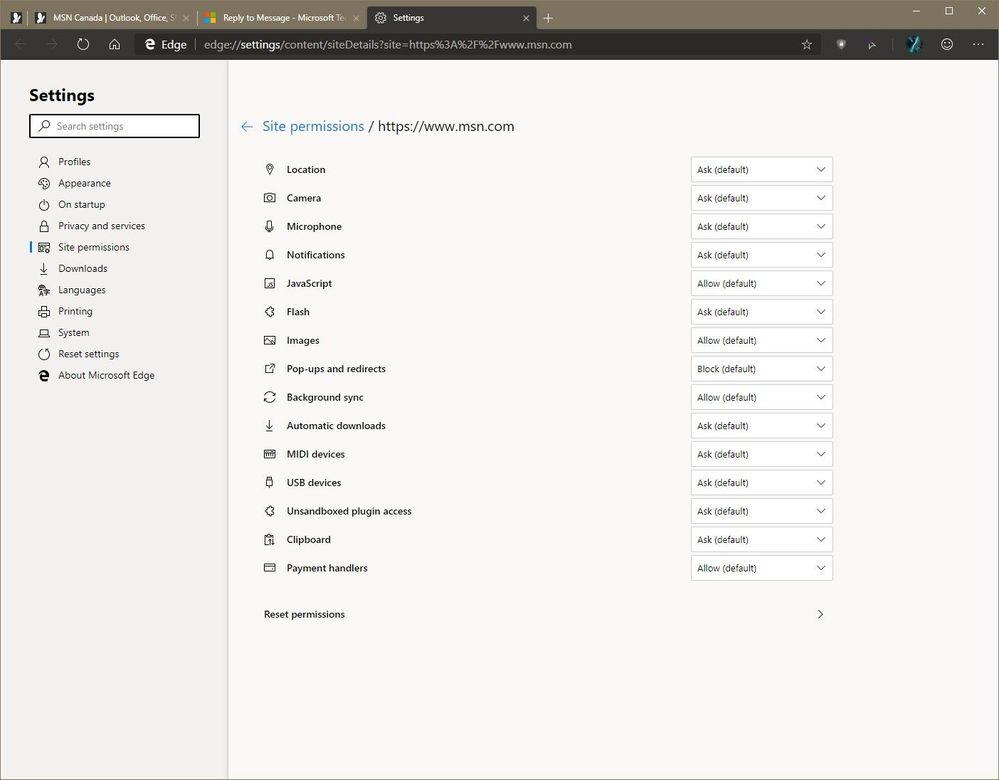The image size is (999, 780).
Task: Open the Background sync dropdown
Action: tap(761, 397)
